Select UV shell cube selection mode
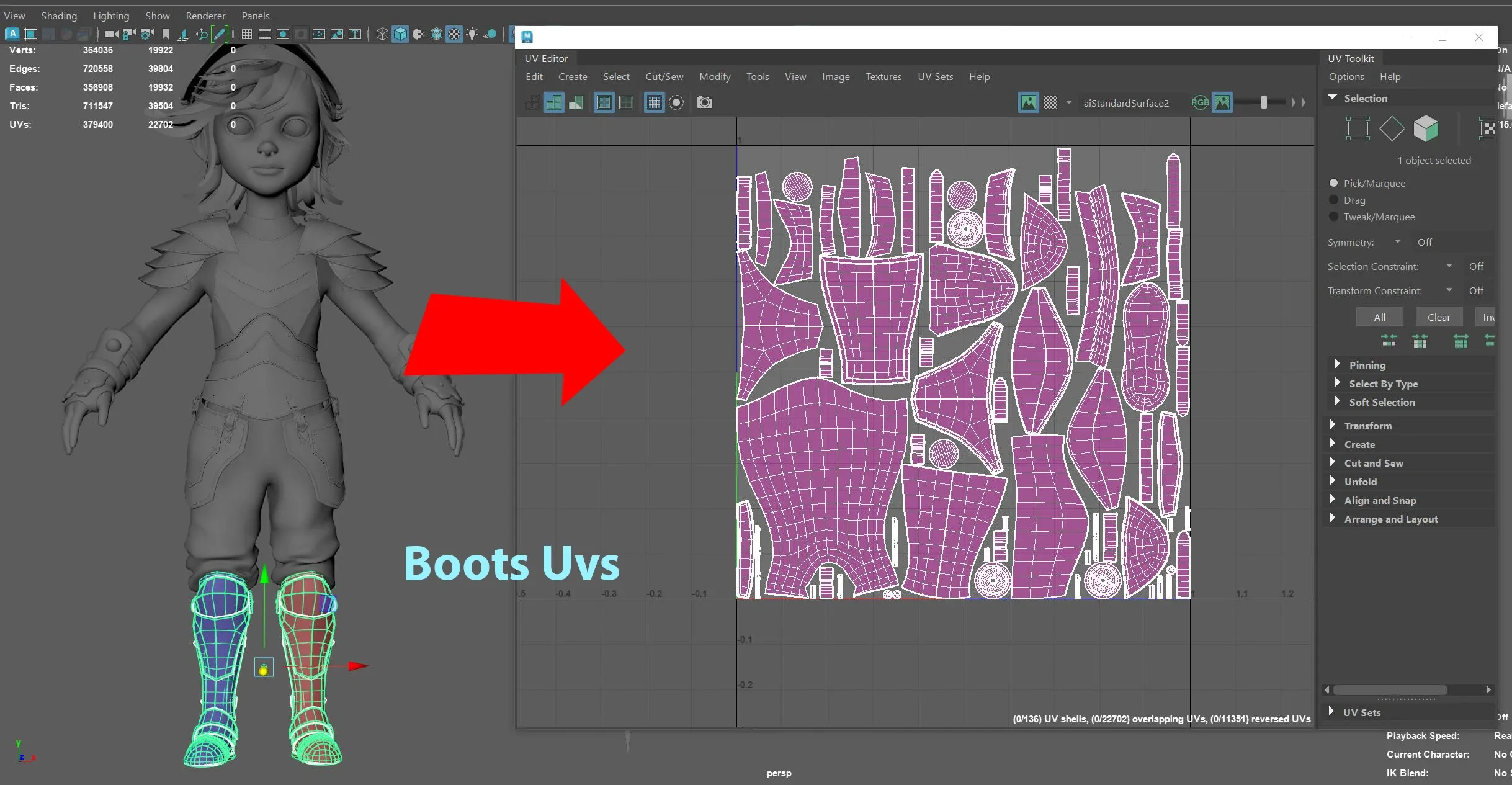The image size is (1512, 785). 1426,128
